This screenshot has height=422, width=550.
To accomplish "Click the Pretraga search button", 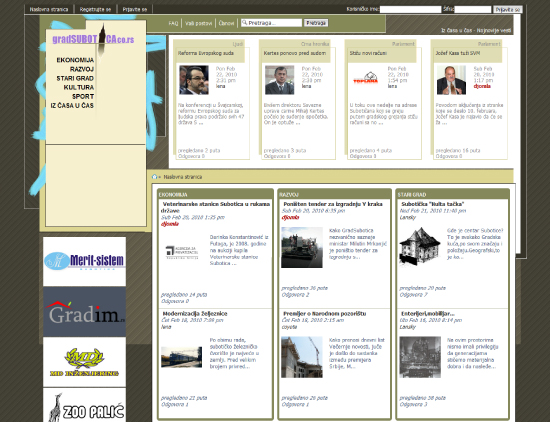I will point(316,23).
